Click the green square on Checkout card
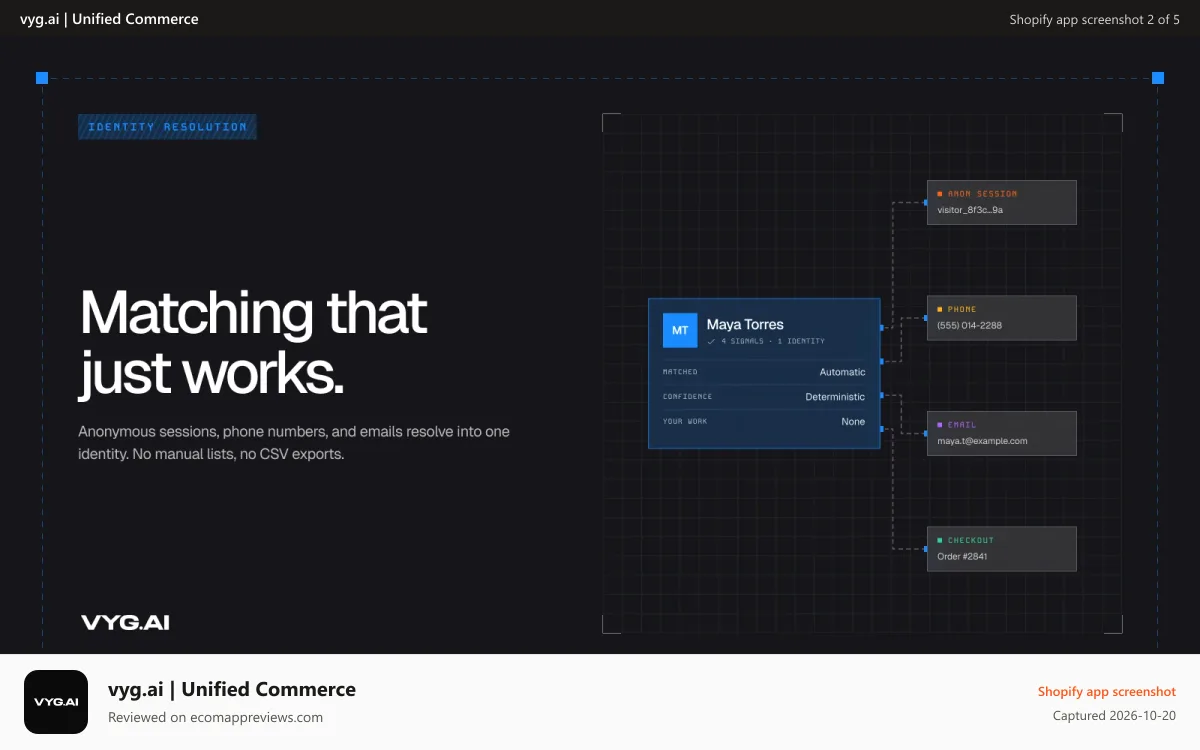The height and width of the screenshot is (750, 1200). point(940,540)
